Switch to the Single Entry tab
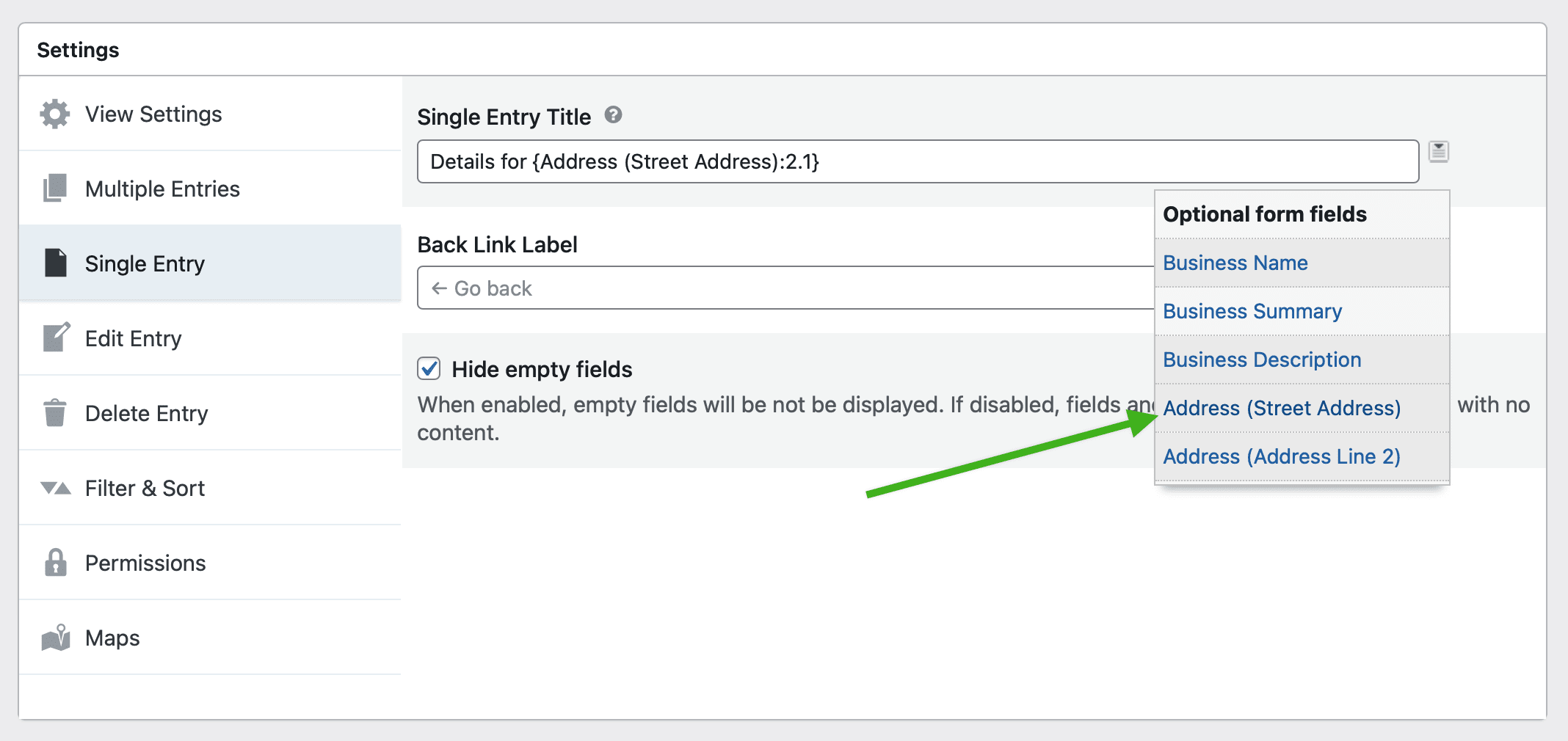The image size is (1568, 741). pyautogui.click(x=145, y=263)
